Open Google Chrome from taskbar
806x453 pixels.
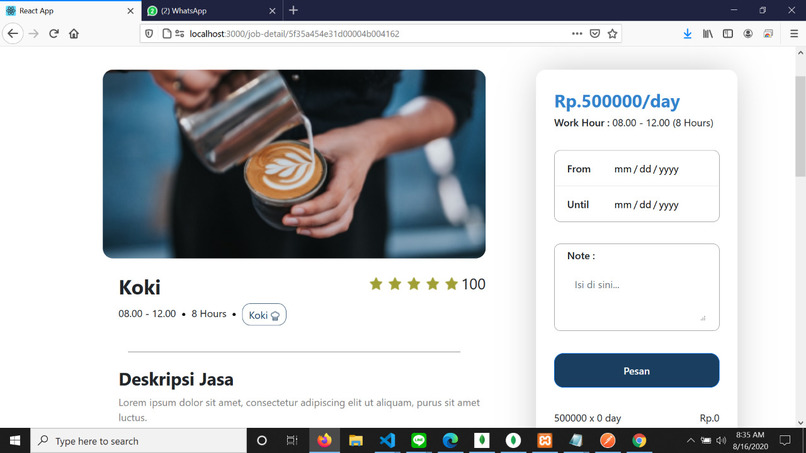coord(639,441)
